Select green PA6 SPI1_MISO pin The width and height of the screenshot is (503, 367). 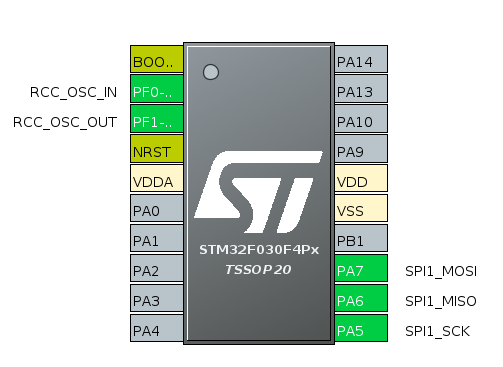(361, 298)
